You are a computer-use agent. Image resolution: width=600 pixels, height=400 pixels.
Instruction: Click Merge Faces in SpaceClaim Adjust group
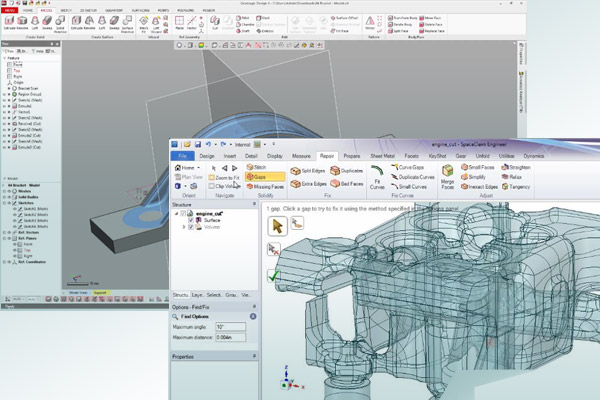447,177
